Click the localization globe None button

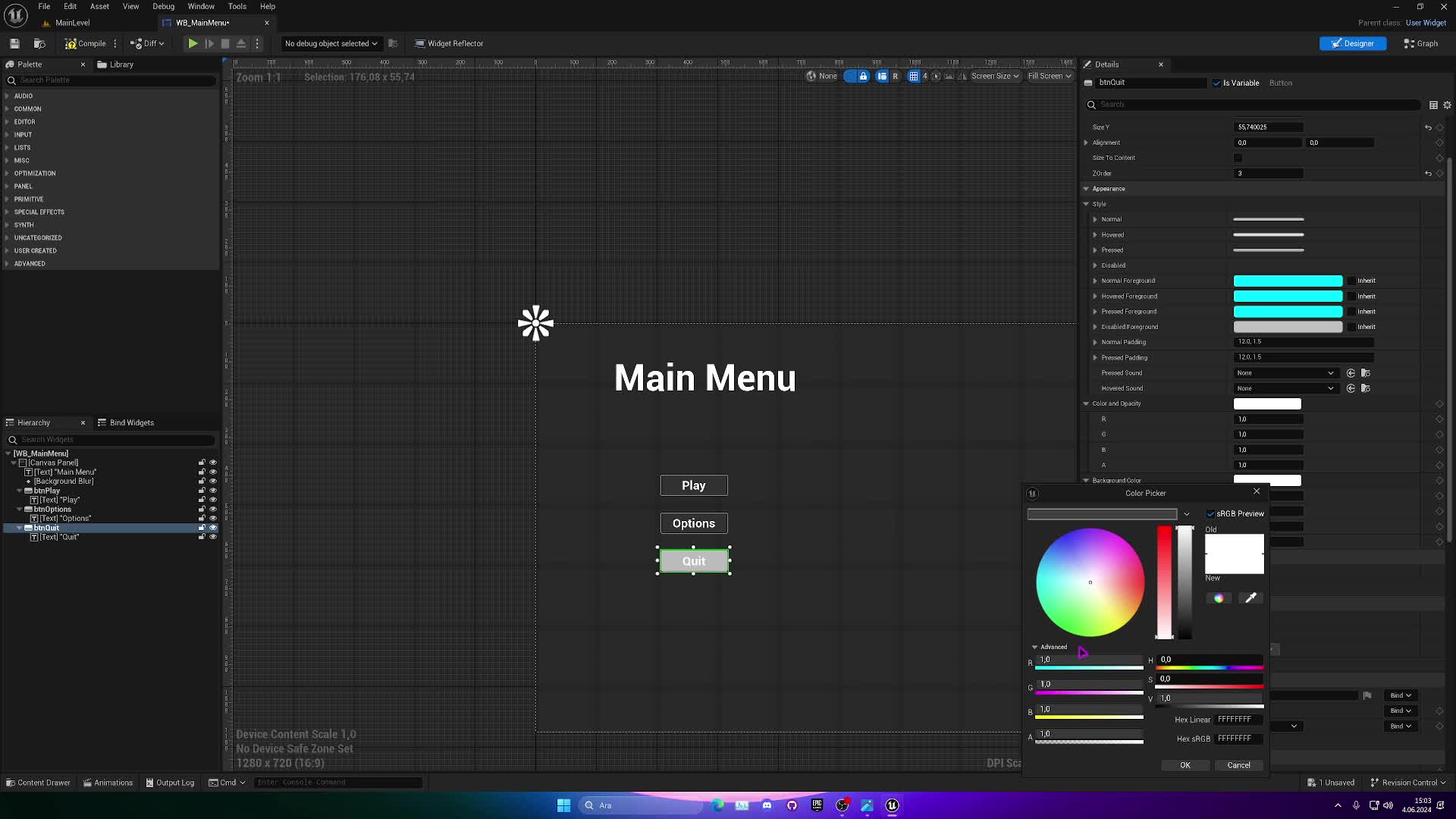(x=822, y=76)
